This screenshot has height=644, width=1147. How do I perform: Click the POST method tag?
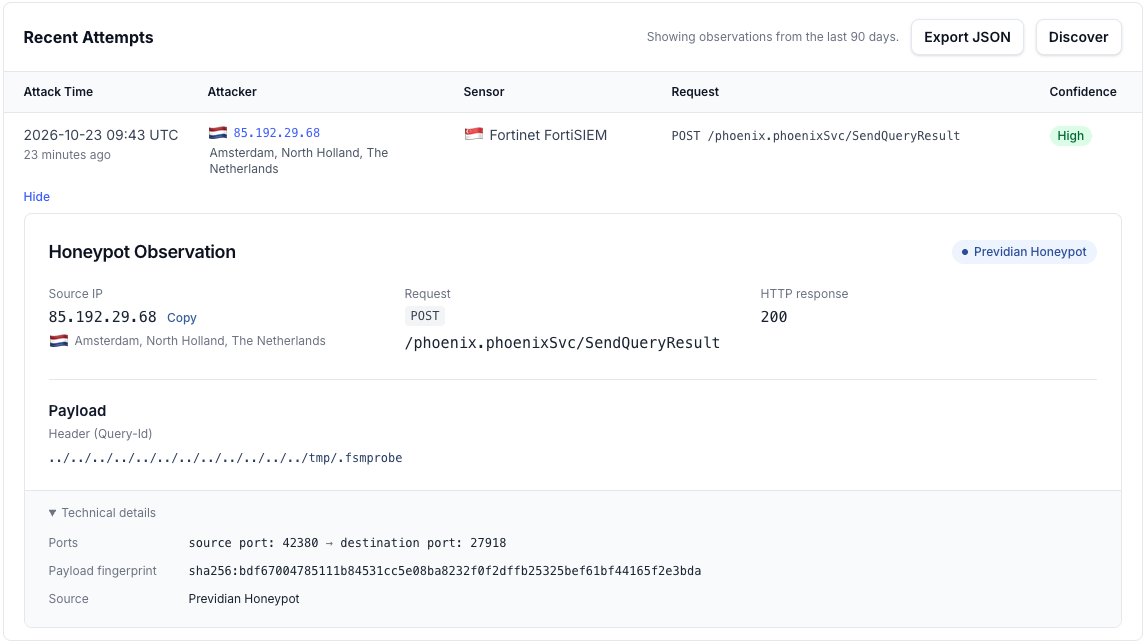(x=425, y=316)
